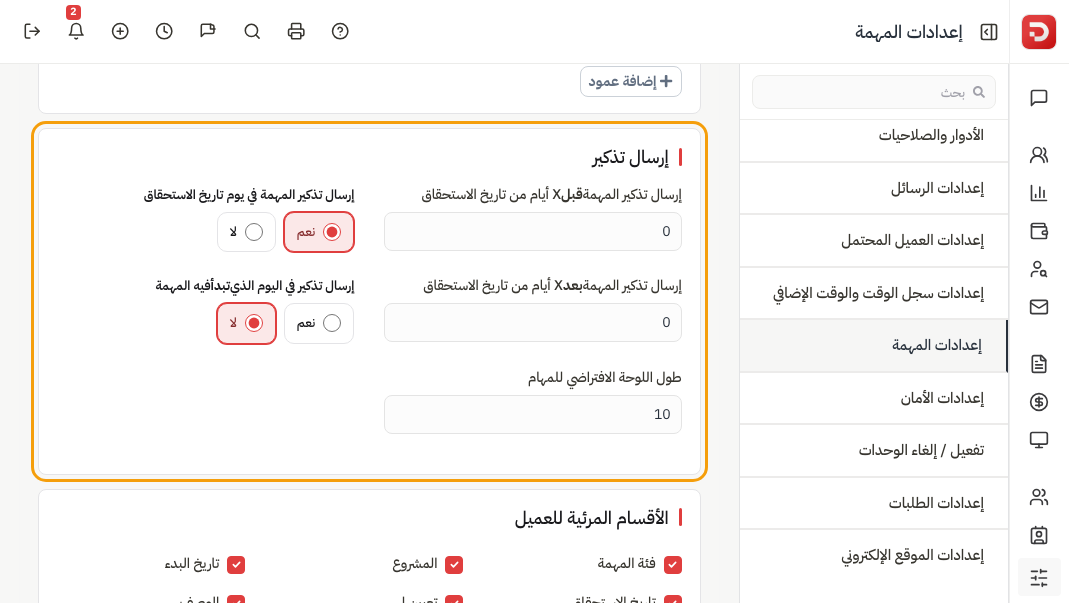Click the top bar search magnifier icon
This screenshot has width=1069, height=603.
[252, 31]
